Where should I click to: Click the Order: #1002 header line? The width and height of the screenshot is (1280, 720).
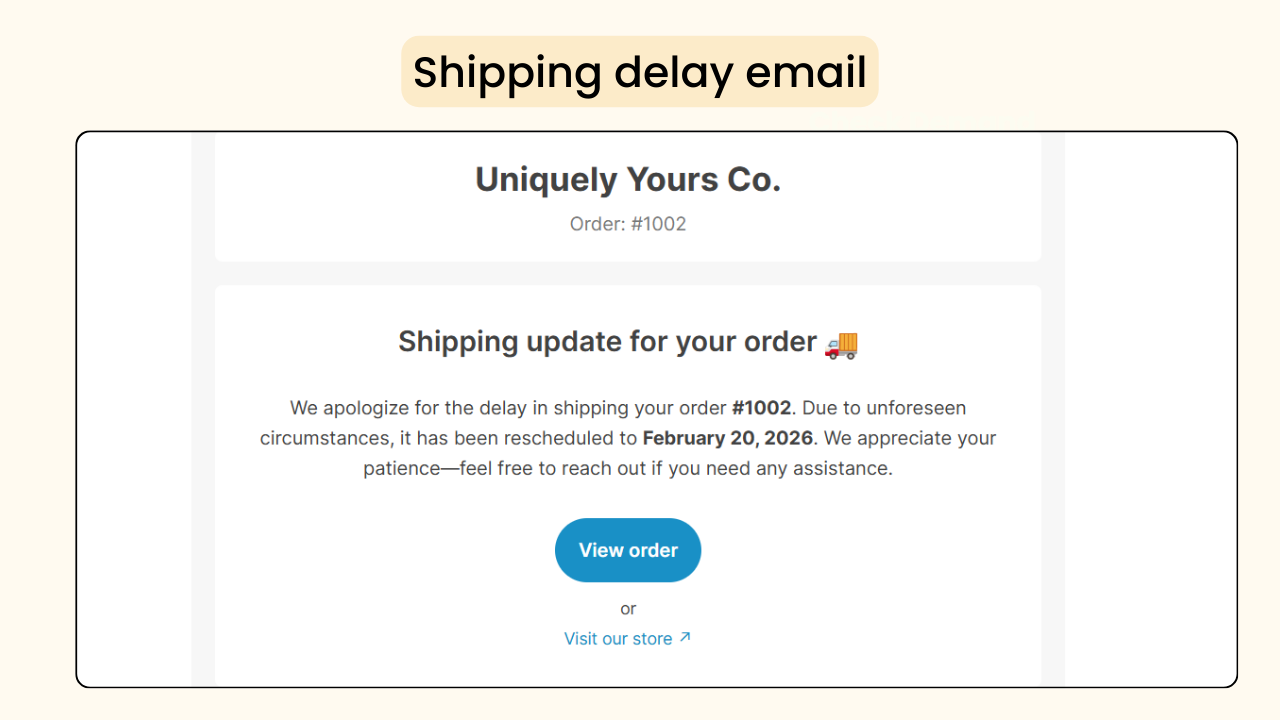[x=628, y=224]
